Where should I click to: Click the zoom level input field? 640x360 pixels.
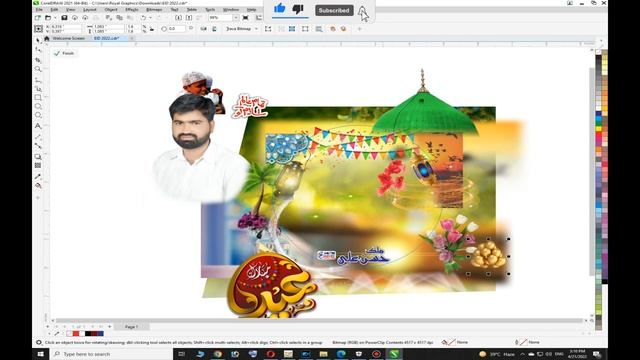[x=220, y=18]
